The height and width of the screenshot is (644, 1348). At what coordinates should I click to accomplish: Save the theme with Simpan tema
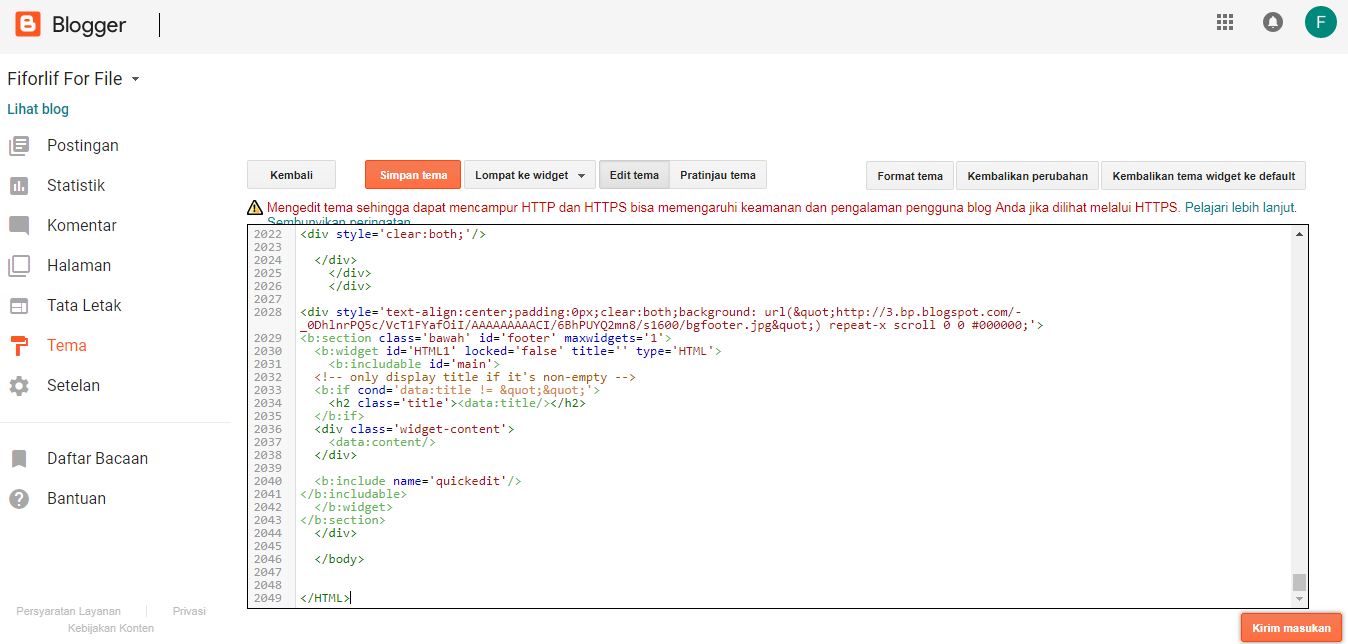(x=413, y=175)
